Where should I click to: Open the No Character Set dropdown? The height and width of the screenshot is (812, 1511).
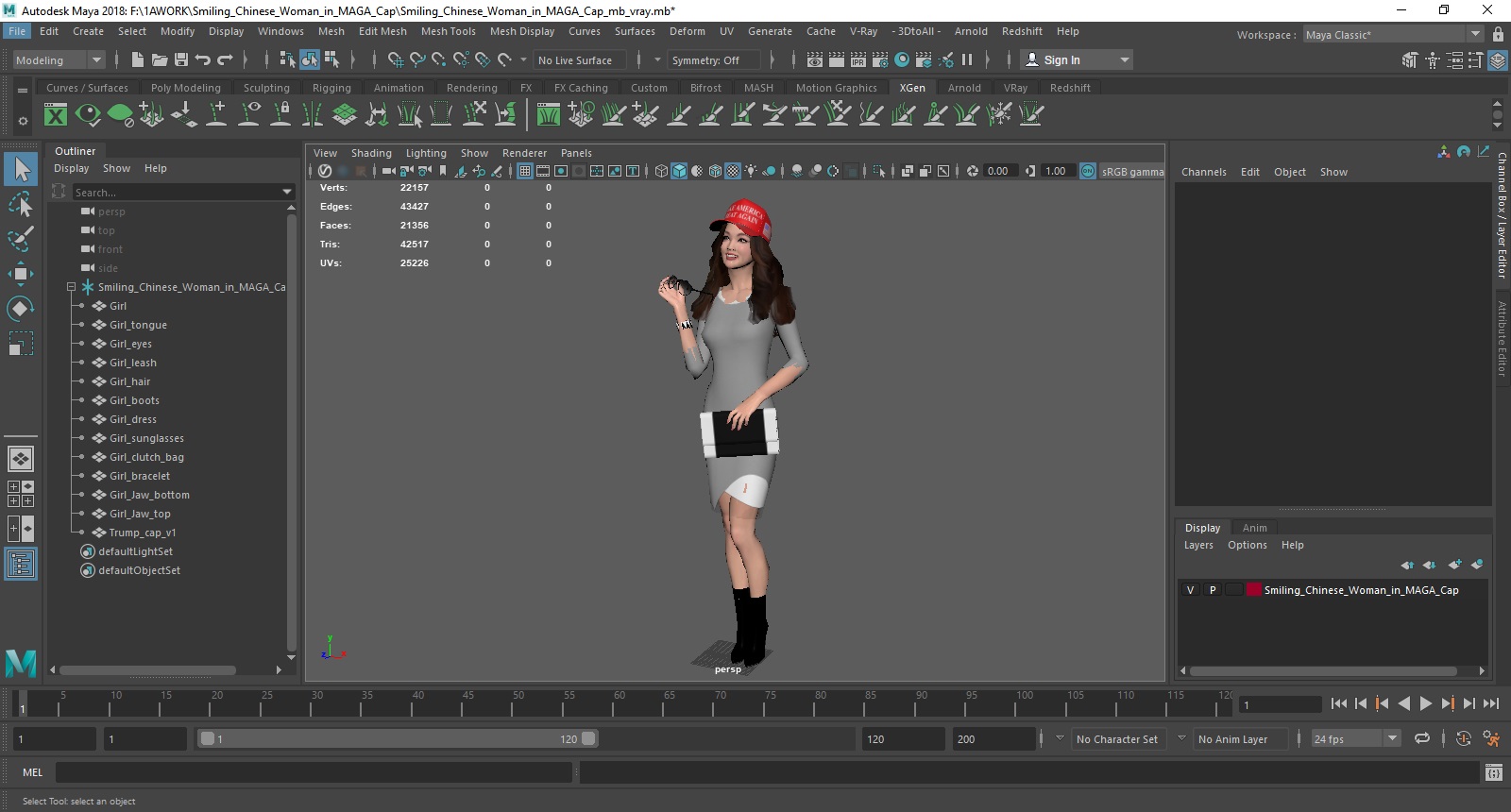[1060, 738]
